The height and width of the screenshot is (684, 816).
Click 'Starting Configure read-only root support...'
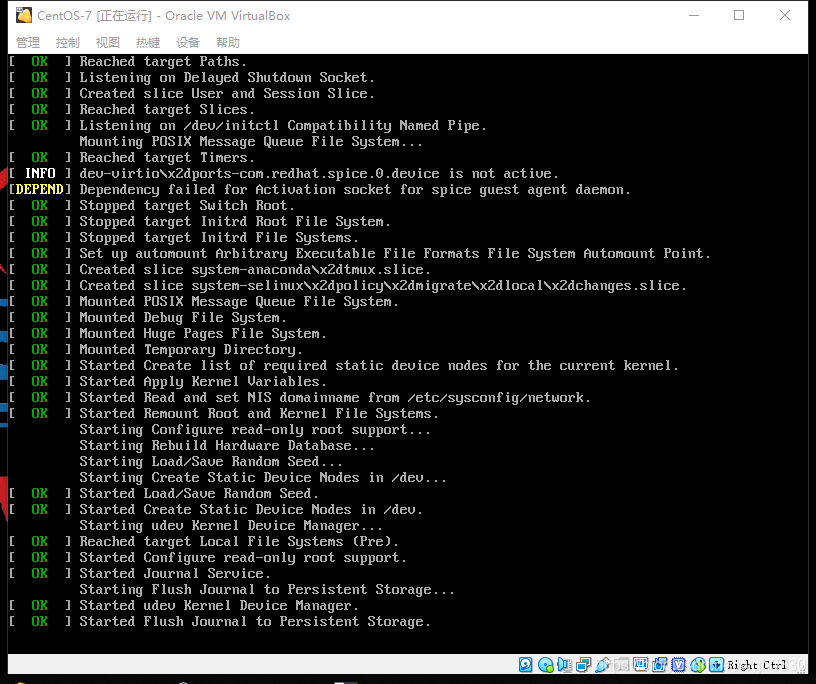coord(255,430)
